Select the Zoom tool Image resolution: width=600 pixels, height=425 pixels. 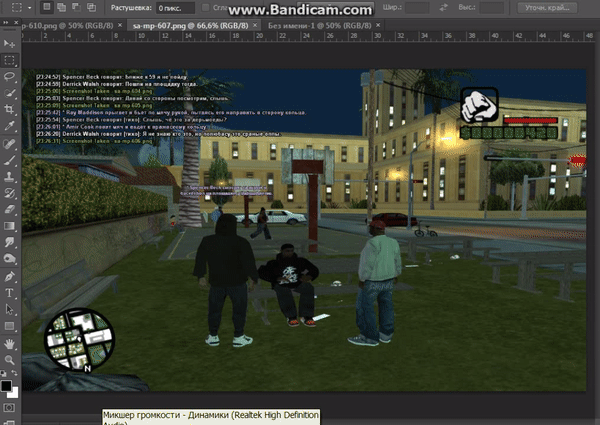click(10, 360)
